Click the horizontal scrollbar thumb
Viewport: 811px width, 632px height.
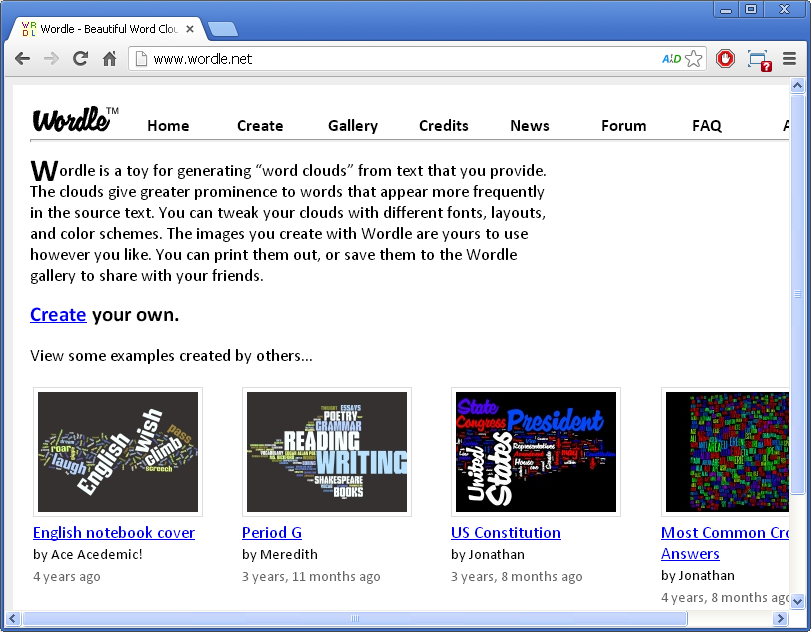[x=355, y=618]
